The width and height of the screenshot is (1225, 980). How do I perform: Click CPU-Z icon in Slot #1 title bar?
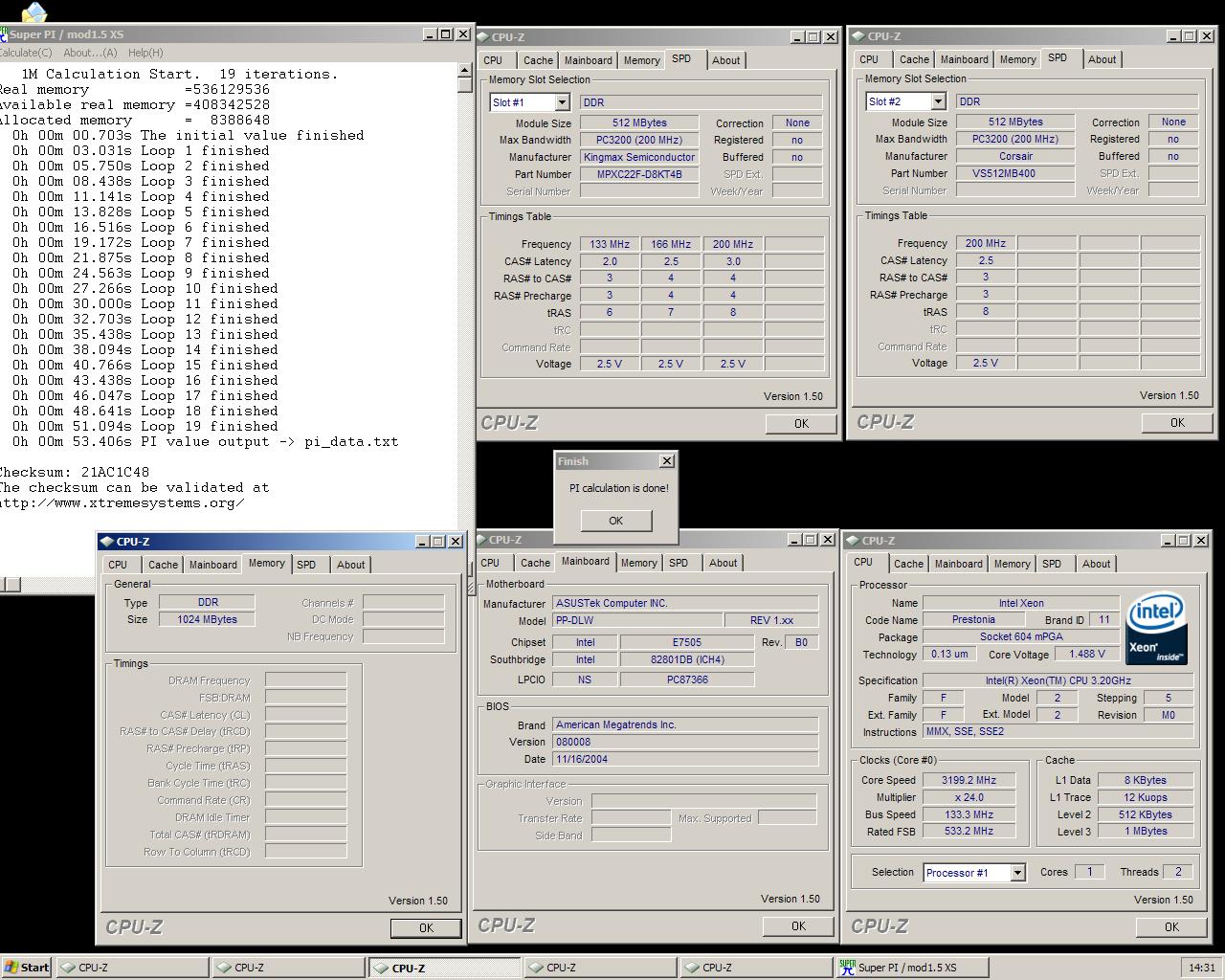coord(482,37)
